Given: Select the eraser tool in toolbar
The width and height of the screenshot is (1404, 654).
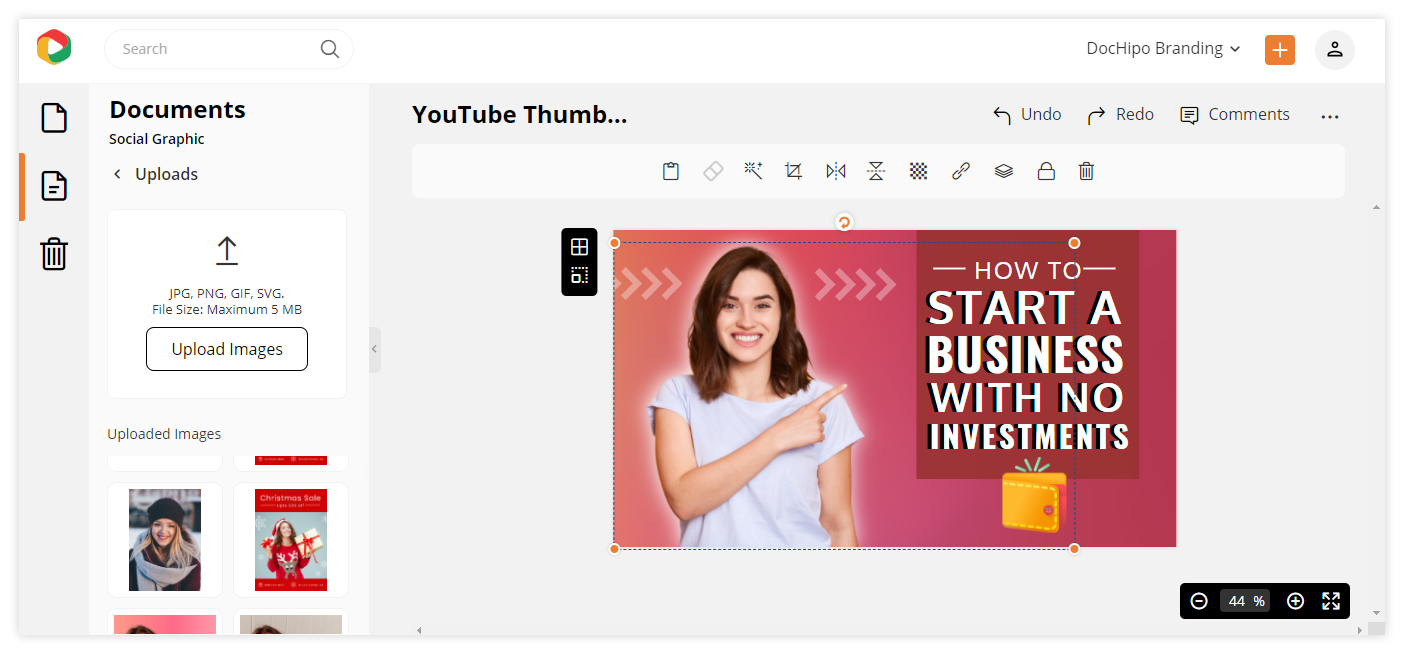Looking at the screenshot, I should click(713, 171).
